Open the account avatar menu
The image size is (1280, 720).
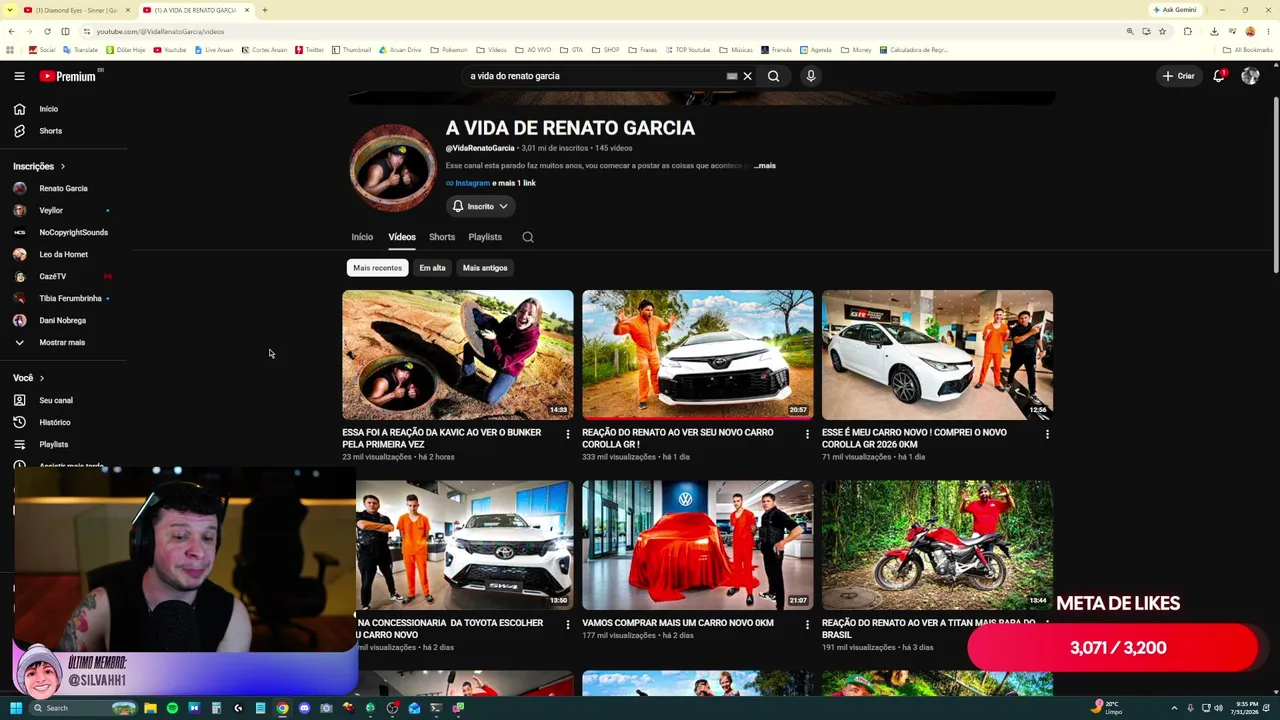coord(1250,76)
